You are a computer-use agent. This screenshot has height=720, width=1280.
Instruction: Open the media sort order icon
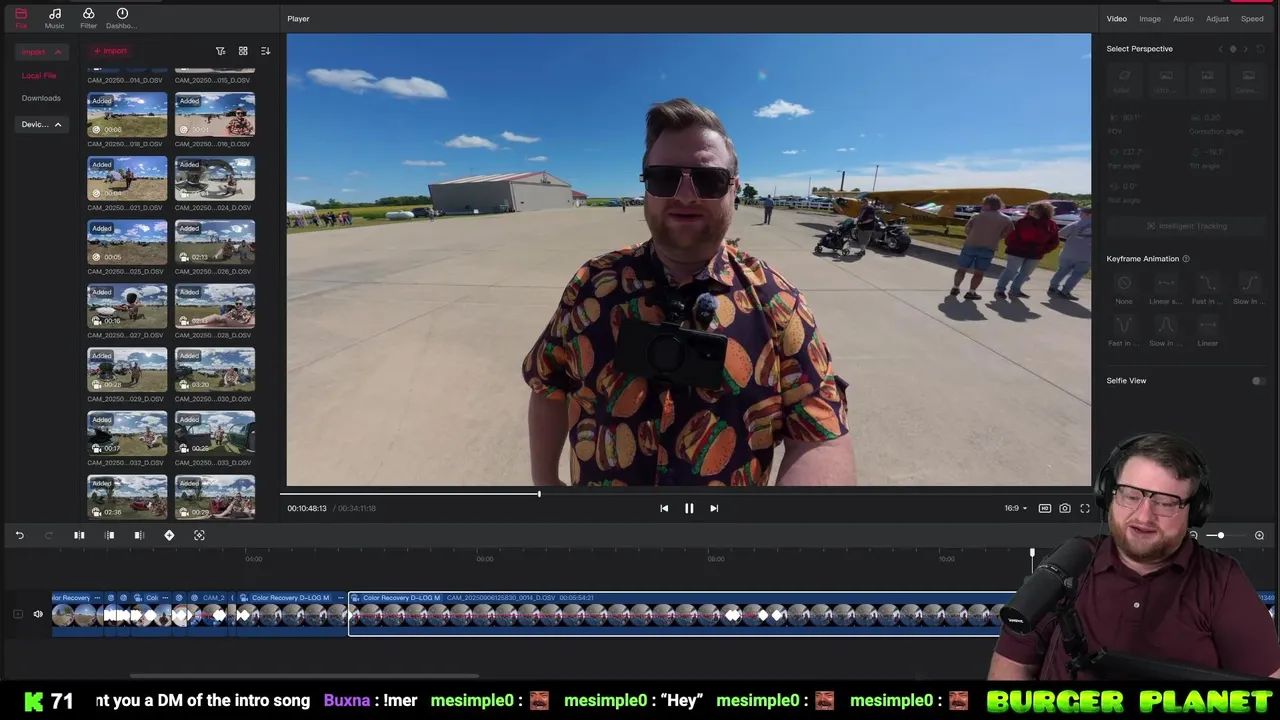(265, 51)
